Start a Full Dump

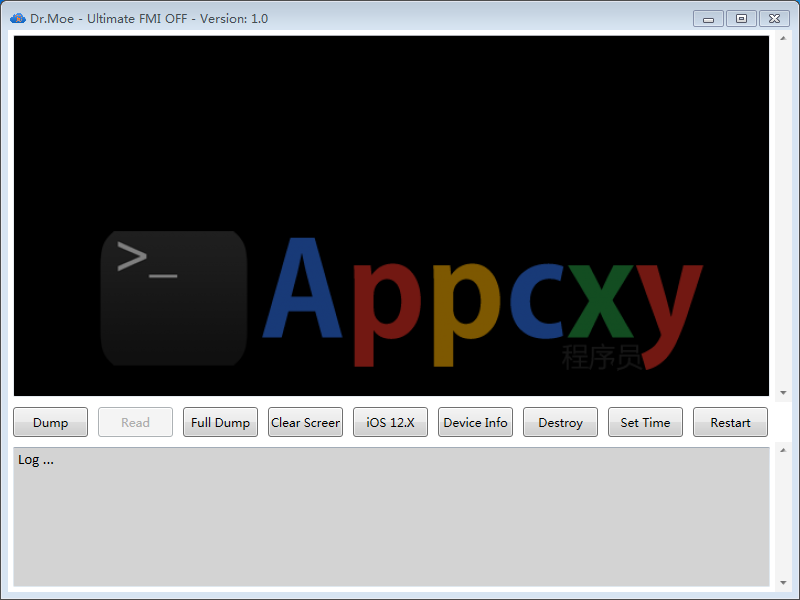220,422
